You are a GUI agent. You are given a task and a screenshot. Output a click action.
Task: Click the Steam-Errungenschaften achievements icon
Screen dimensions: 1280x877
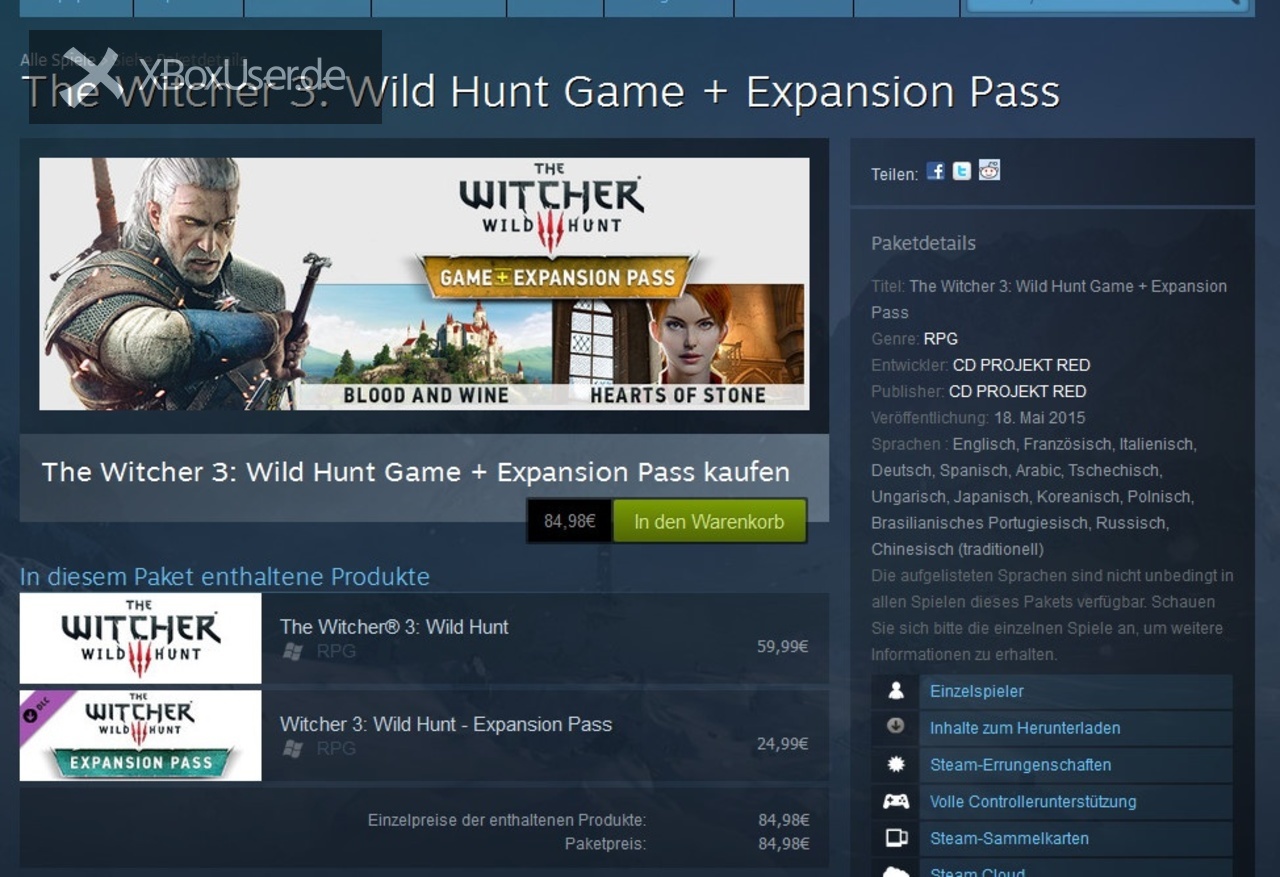click(896, 764)
